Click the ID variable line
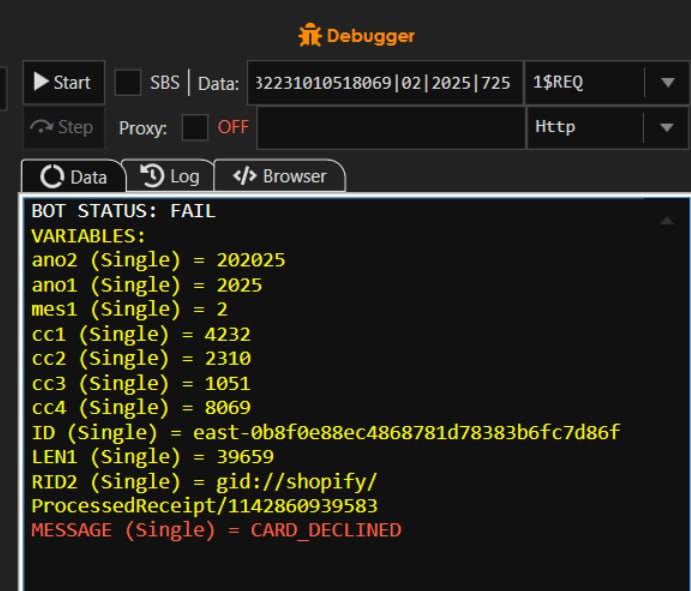691x591 pixels. [x=326, y=432]
